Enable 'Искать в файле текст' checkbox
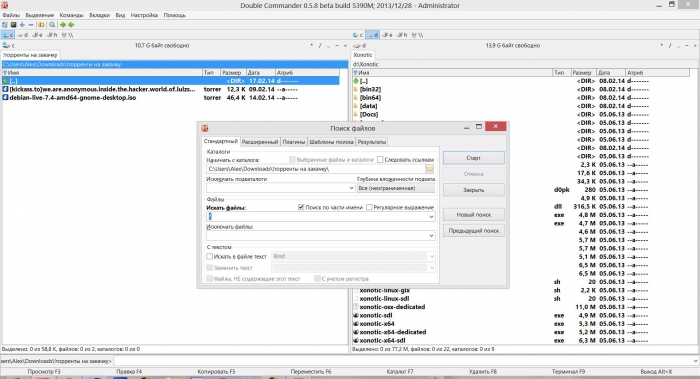 pyautogui.click(x=209, y=257)
